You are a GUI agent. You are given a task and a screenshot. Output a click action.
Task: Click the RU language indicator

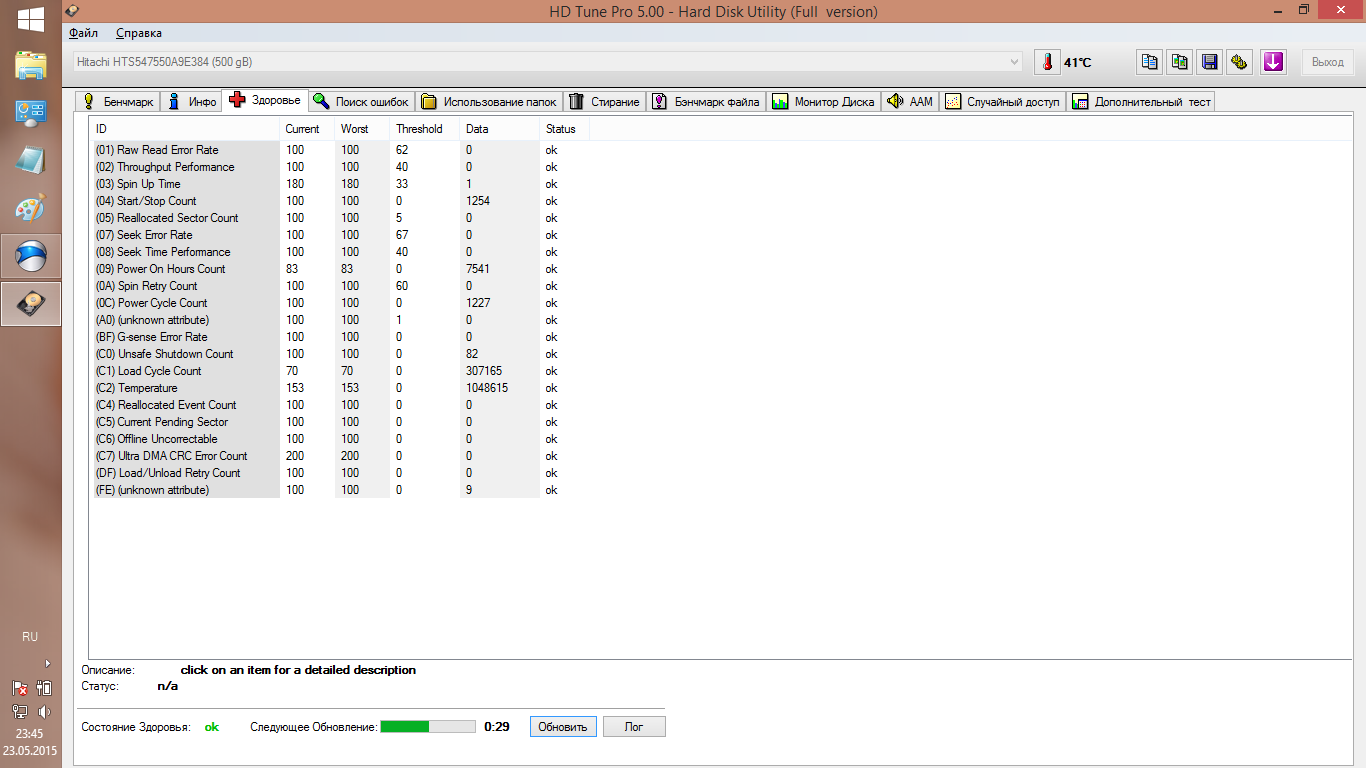tap(30, 637)
